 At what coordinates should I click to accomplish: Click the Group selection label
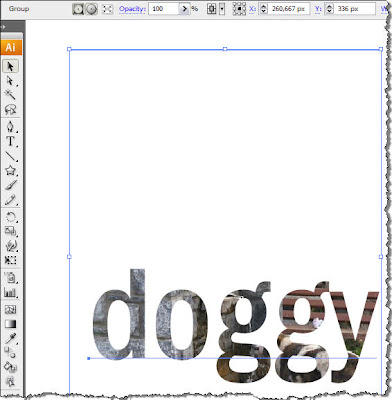19,9
